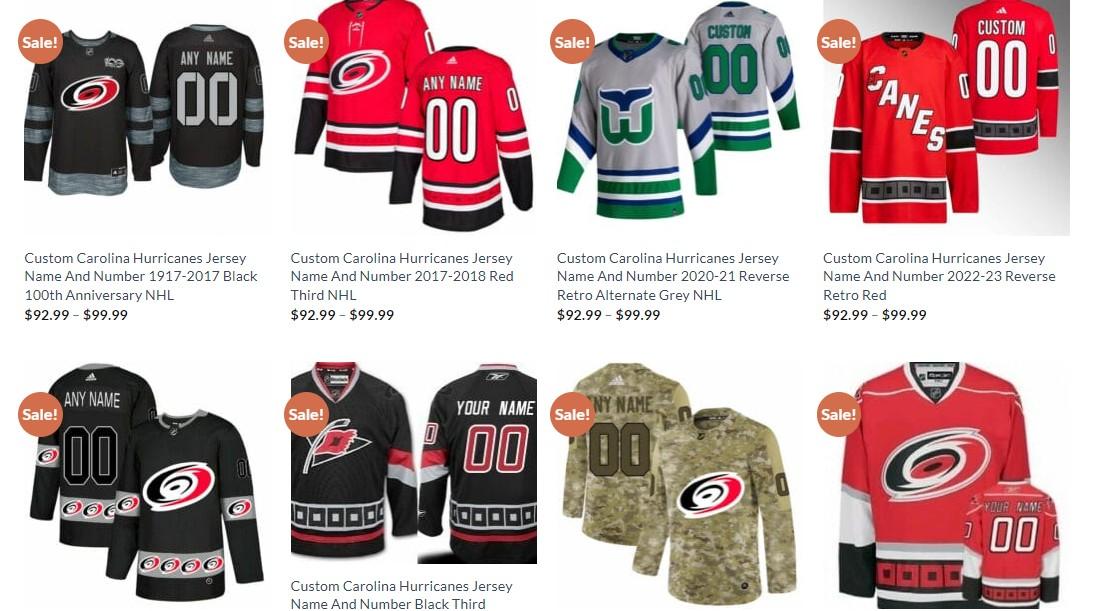The width and height of the screenshot is (1102, 611).
Task: Click Sale badge on red Reebok jersey
Action: pyautogui.click(x=838, y=414)
